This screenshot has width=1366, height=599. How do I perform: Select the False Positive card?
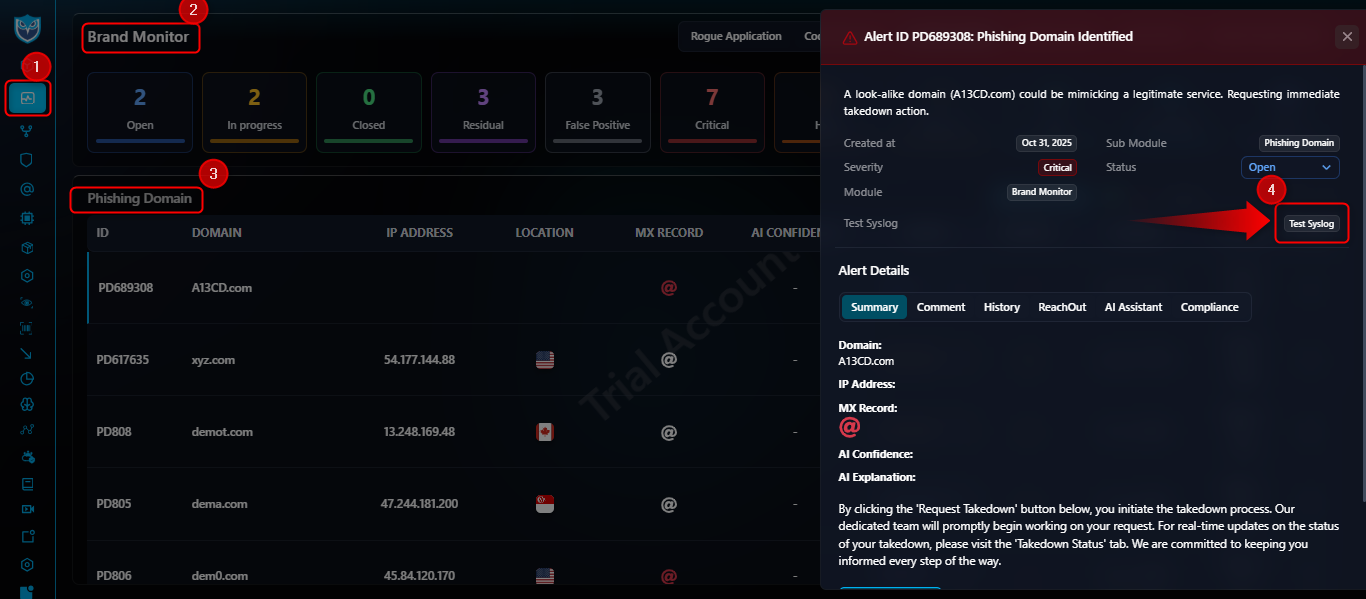click(597, 112)
